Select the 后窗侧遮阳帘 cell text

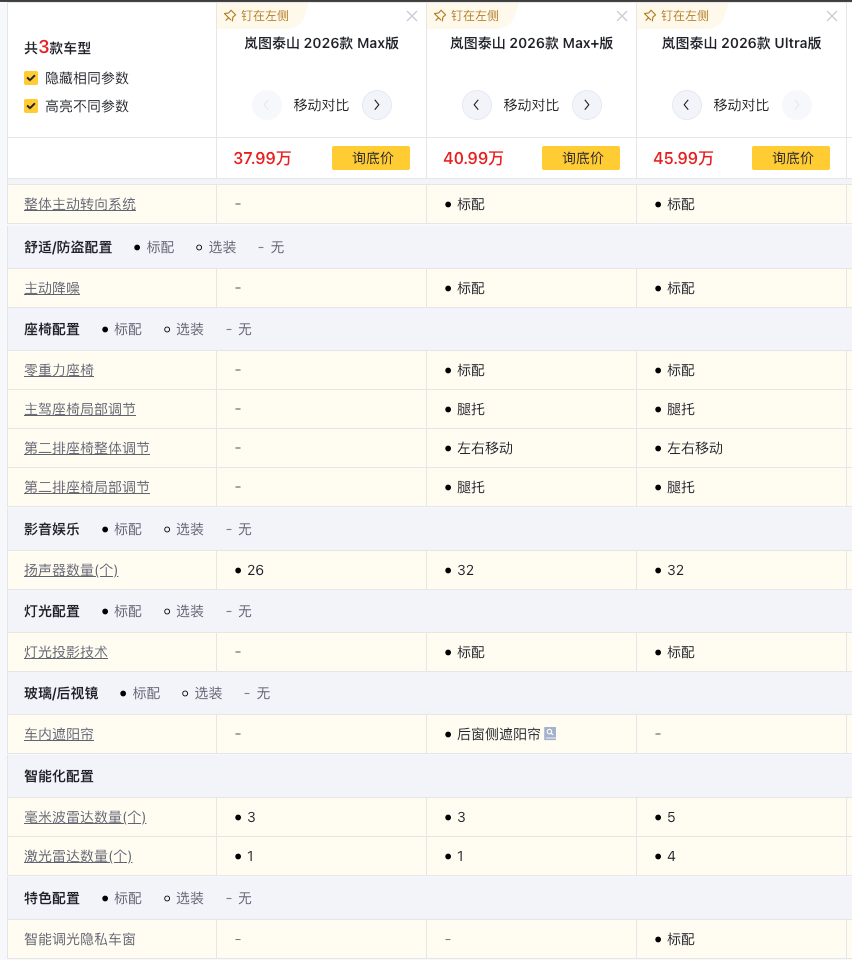[x=499, y=734]
